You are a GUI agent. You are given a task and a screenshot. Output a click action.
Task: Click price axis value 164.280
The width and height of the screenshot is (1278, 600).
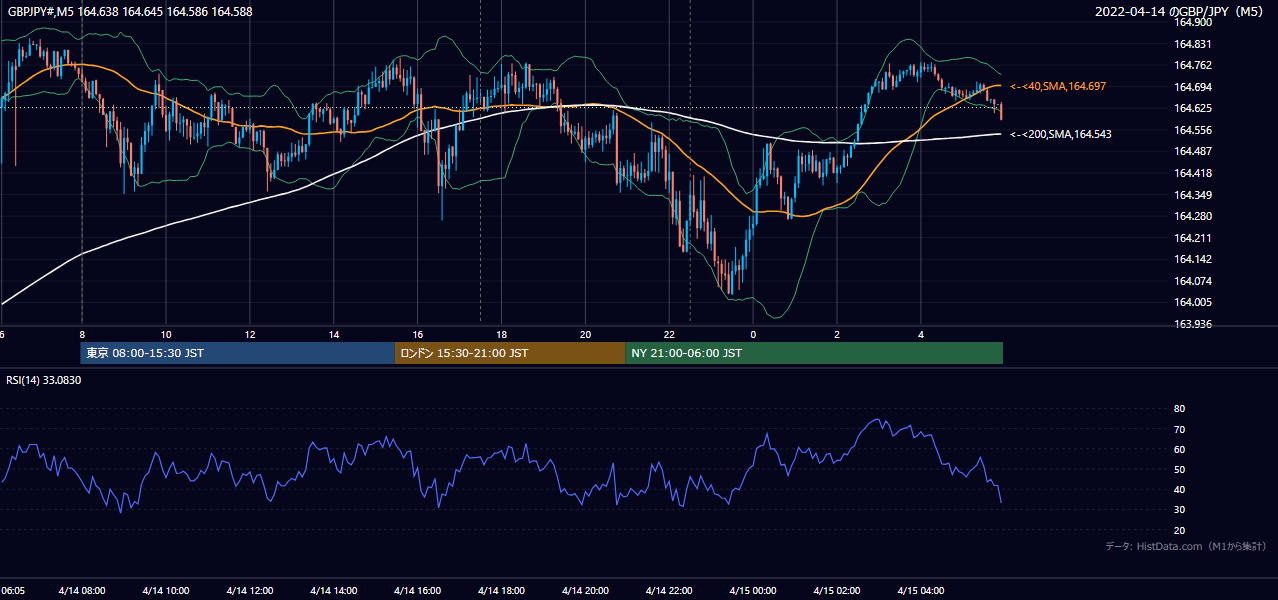point(1193,216)
